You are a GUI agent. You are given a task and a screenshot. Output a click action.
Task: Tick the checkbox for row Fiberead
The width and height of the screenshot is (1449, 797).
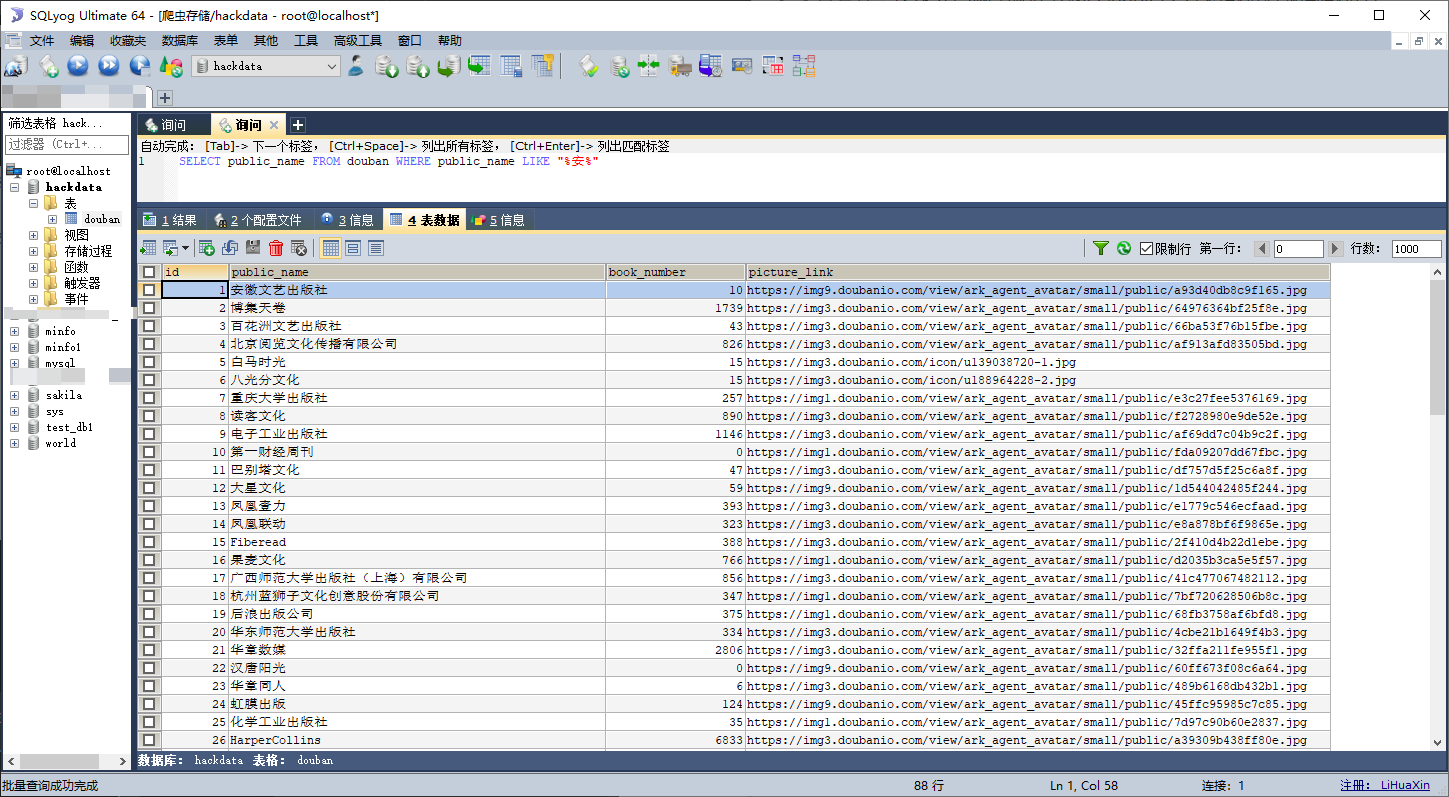(x=149, y=542)
